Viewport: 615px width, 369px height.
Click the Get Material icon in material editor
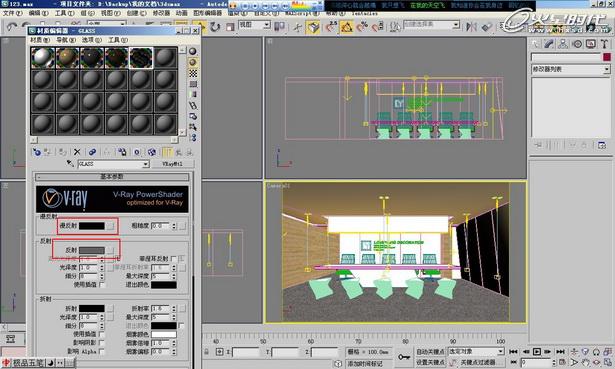[x=37, y=152]
